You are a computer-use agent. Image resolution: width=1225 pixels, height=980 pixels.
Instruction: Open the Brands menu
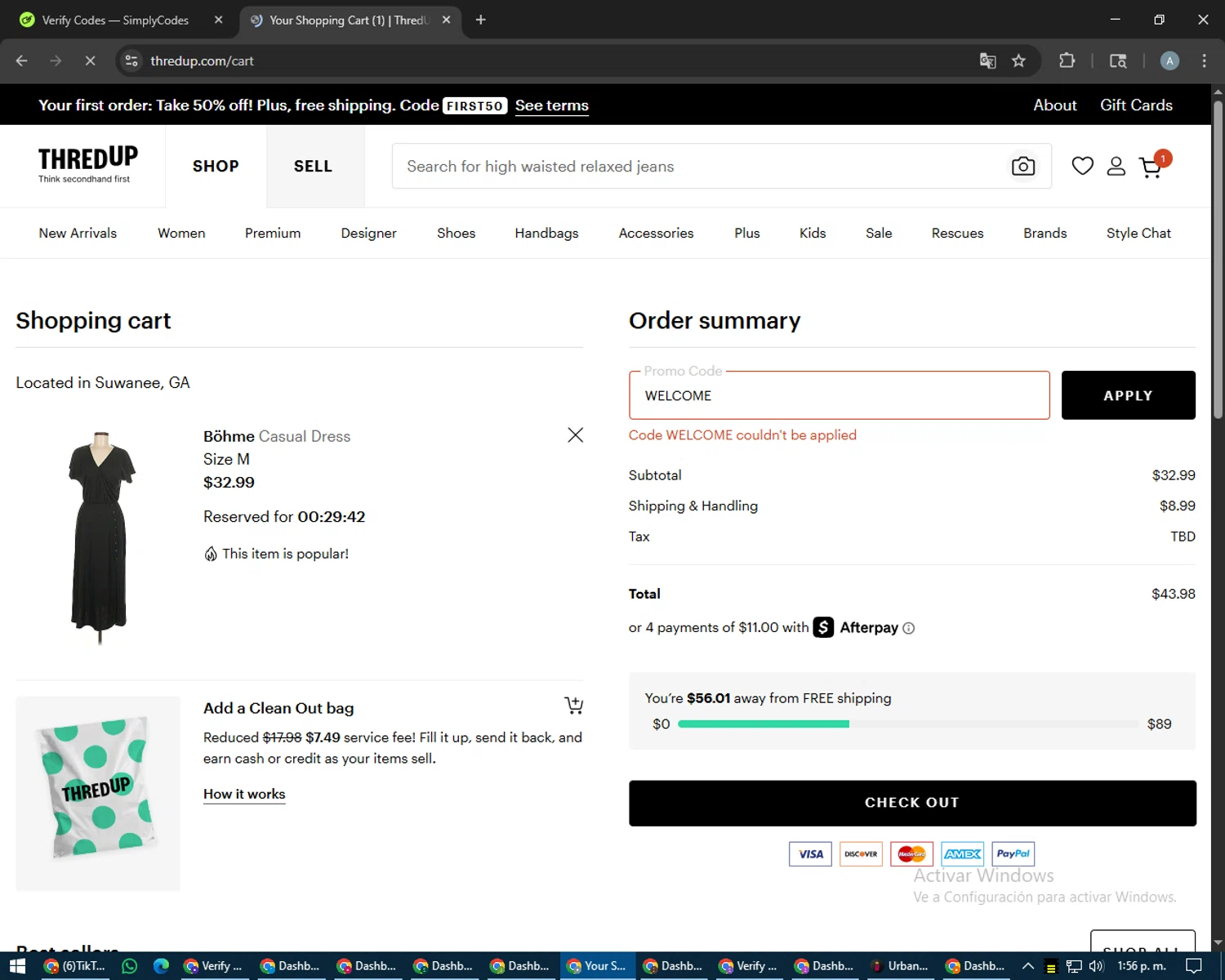pos(1045,233)
